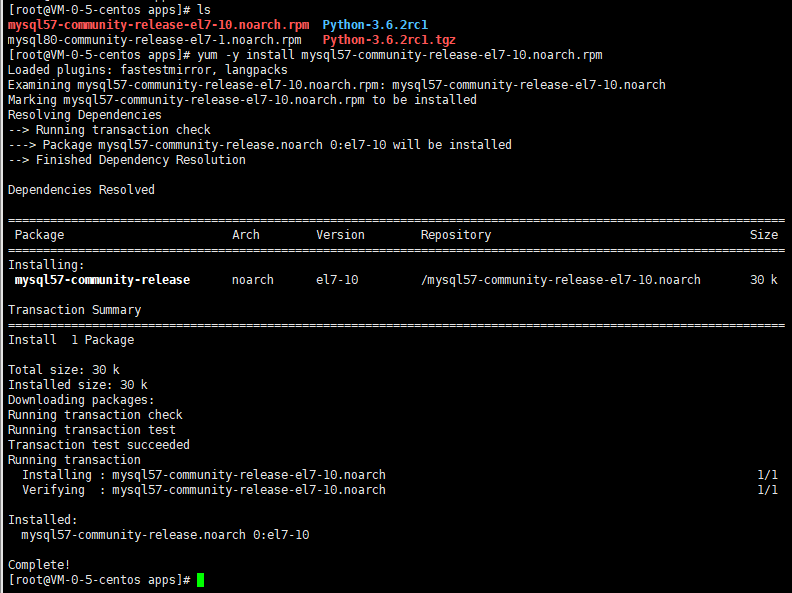Screen dimensions: 792x593
Task: Click 'el7-10' version cell in table
Action: point(337,280)
